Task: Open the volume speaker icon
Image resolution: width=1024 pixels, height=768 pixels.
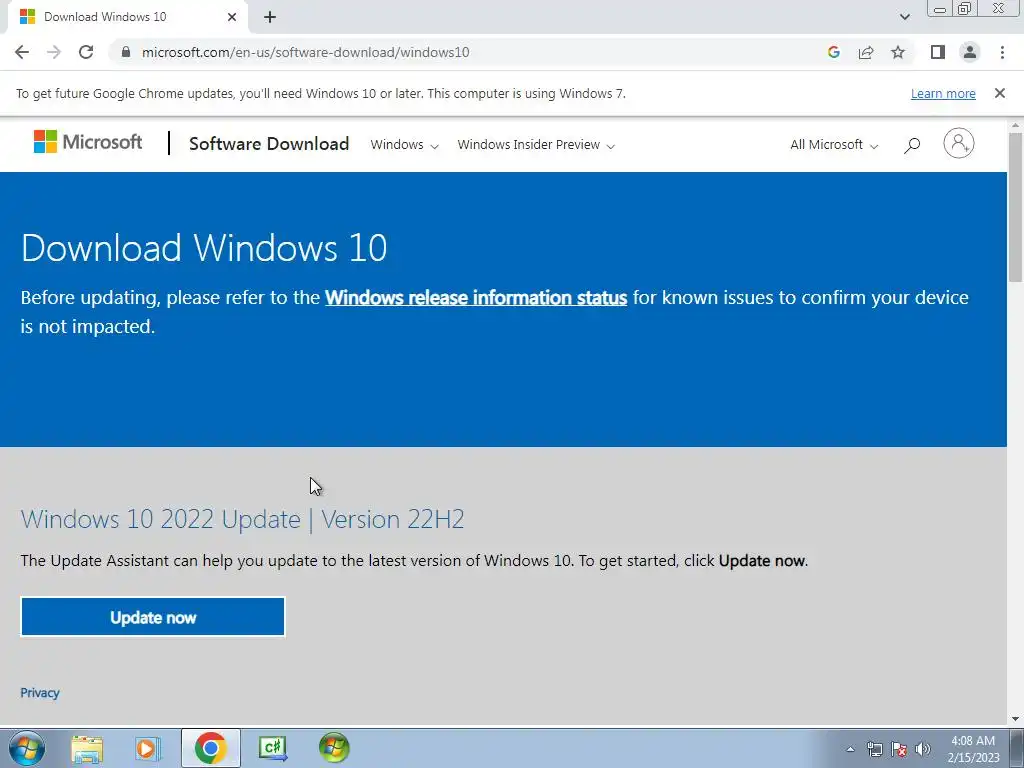Action: point(923,749)
